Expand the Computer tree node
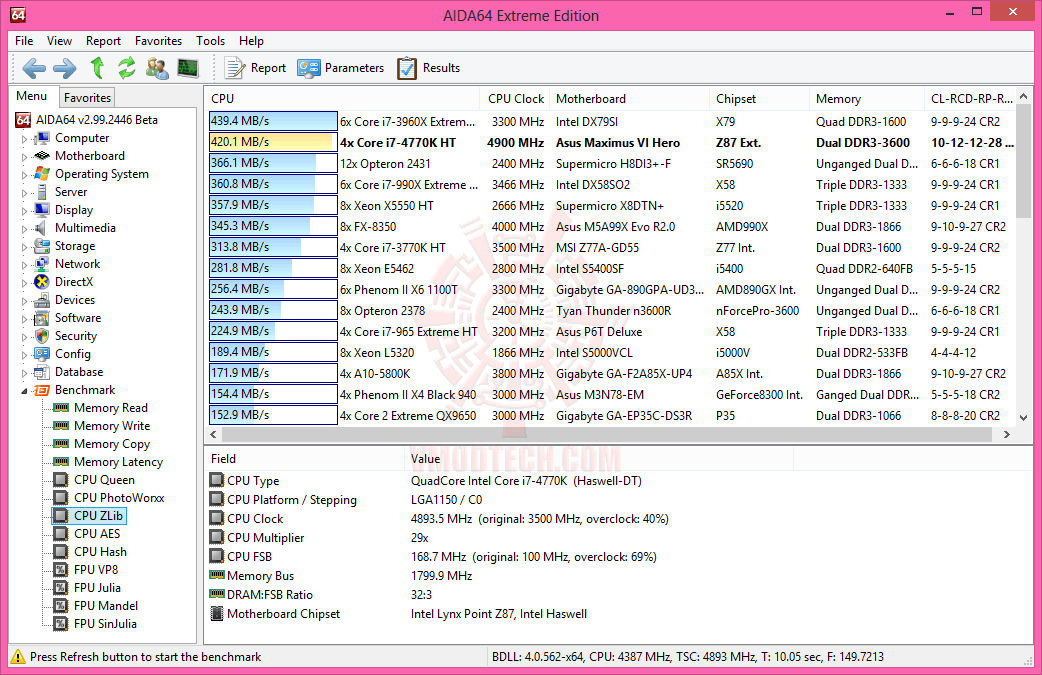This screenshot has width=1042, height=675. (x=25, y=138)
